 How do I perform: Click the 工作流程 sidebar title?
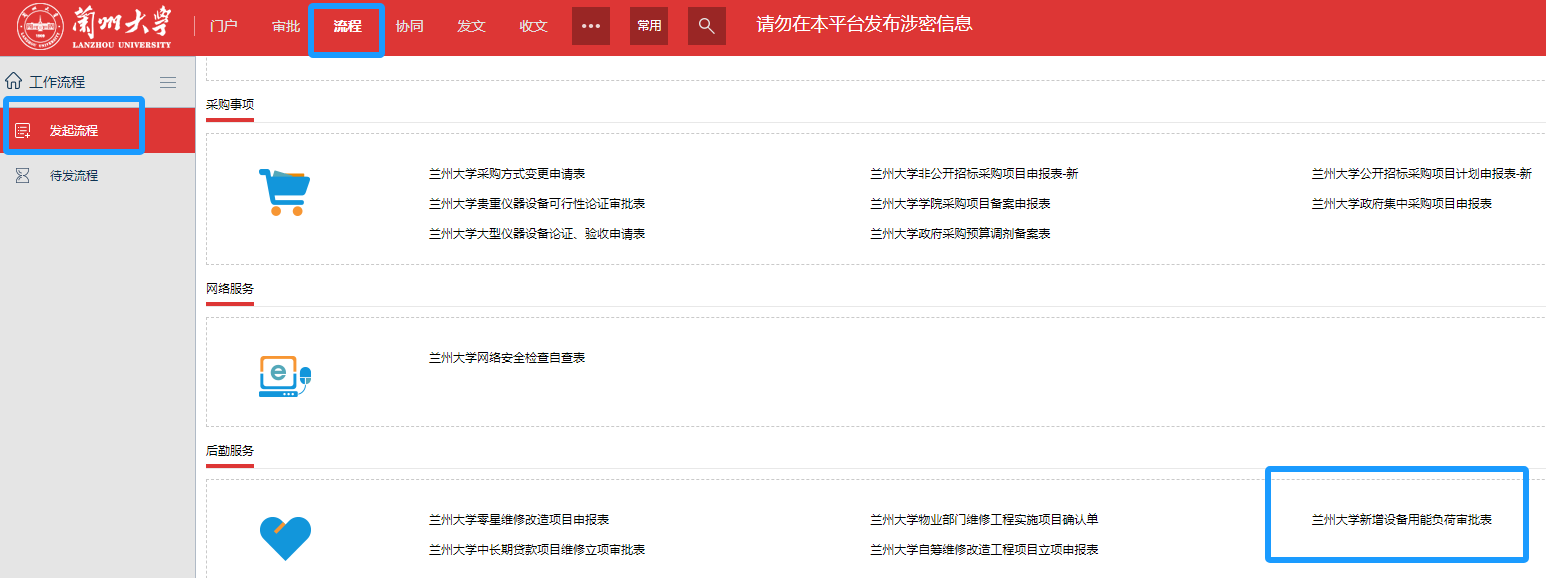(58, 82)
